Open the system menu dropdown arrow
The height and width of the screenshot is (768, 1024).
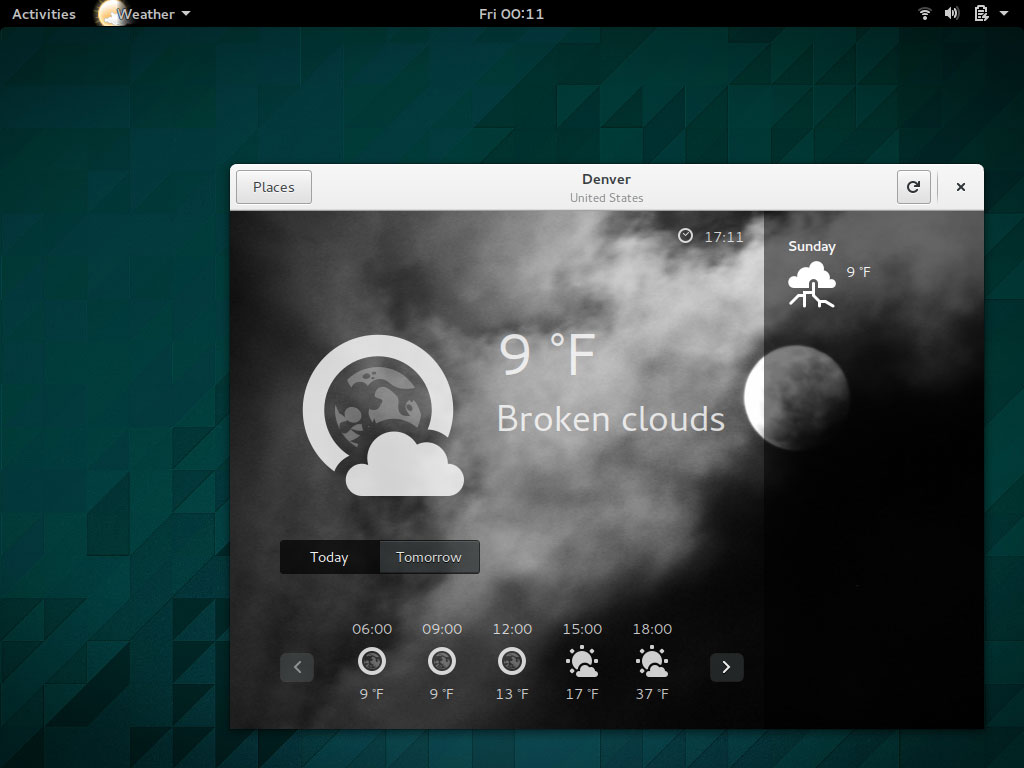[1003, 14]
